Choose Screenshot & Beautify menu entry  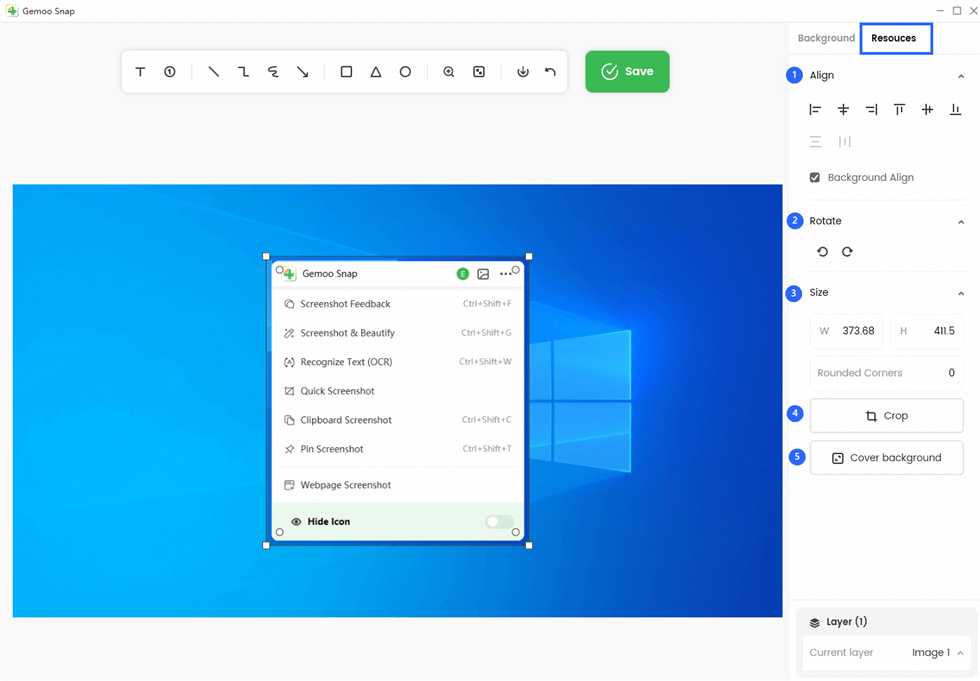click(398, 333)
